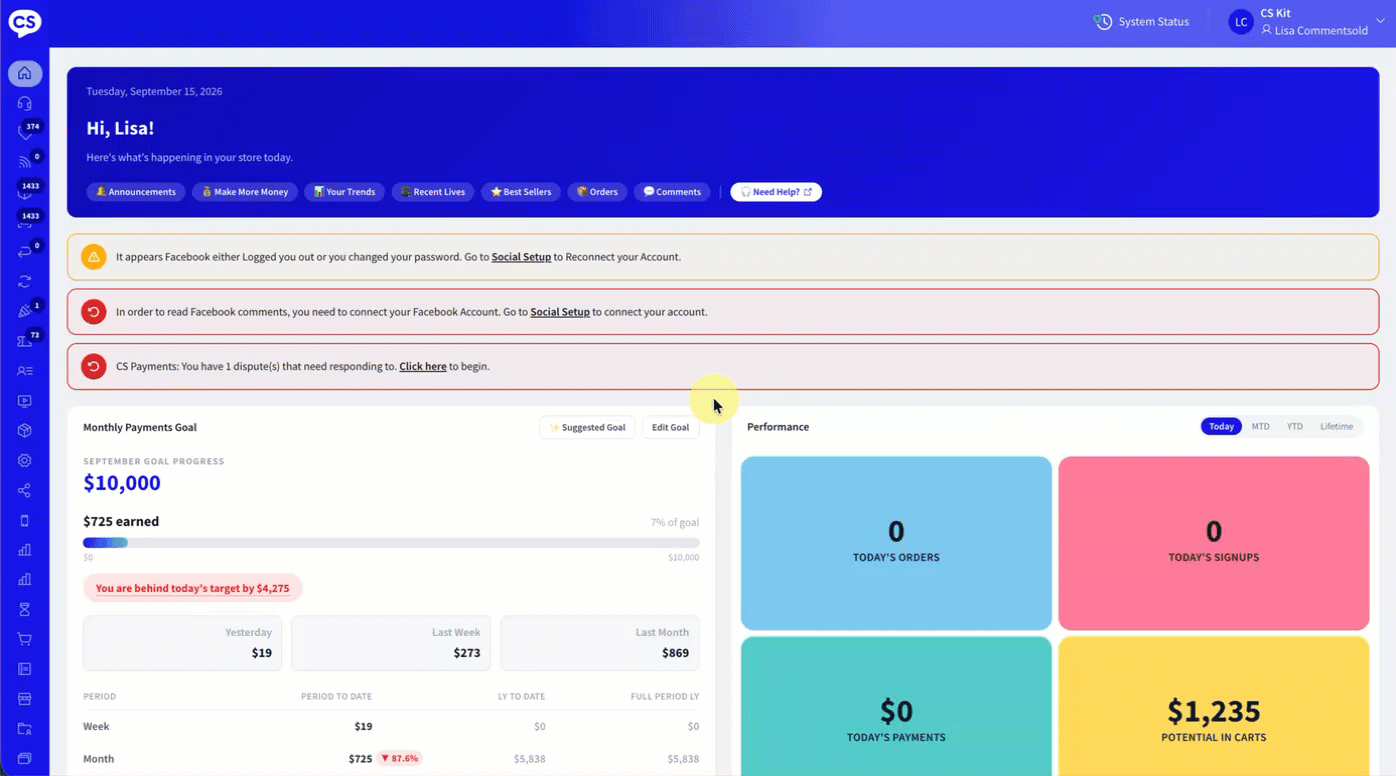Open the video screen icon in sidebar
Viewport: 1396px width, 776px height.
[x=25, y=401]
